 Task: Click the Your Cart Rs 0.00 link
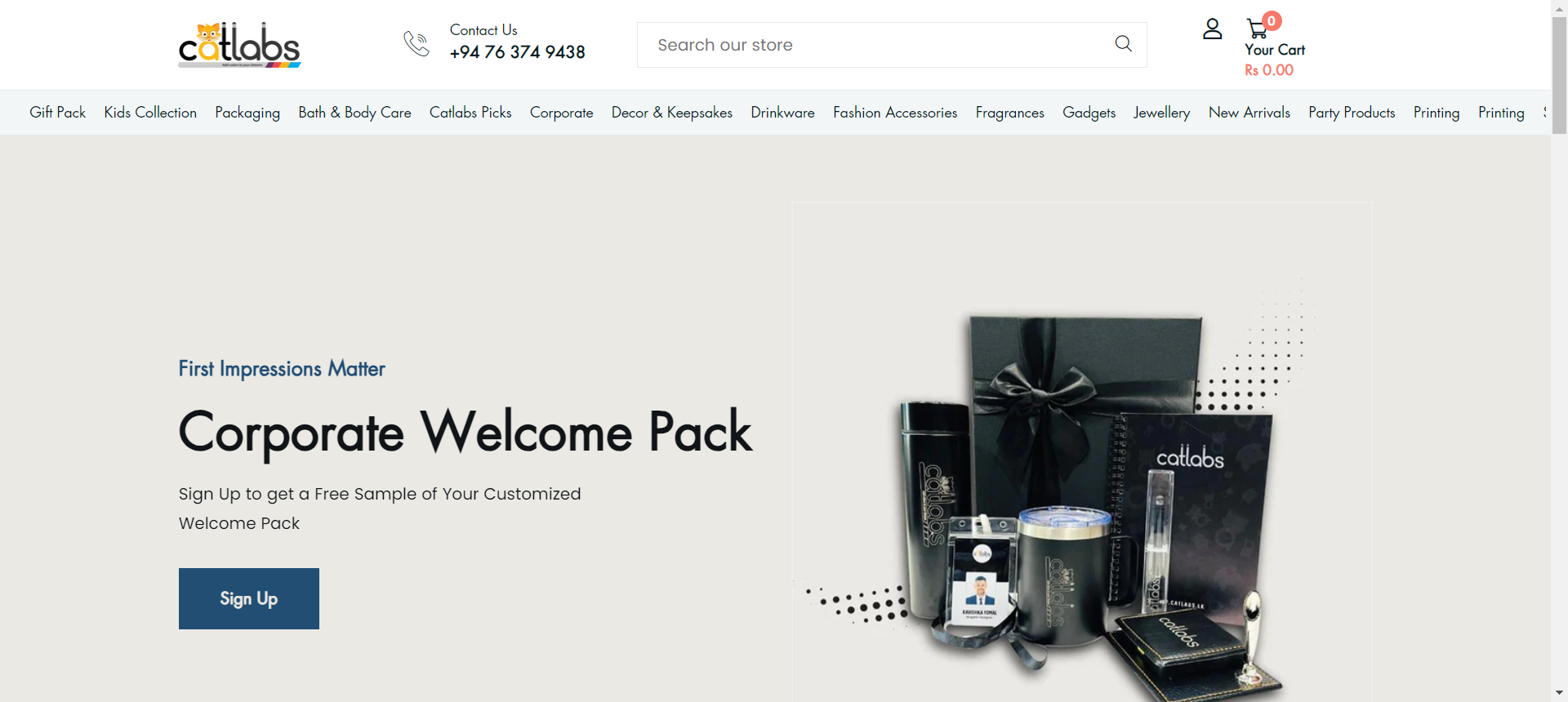(x=1275, y=60)
